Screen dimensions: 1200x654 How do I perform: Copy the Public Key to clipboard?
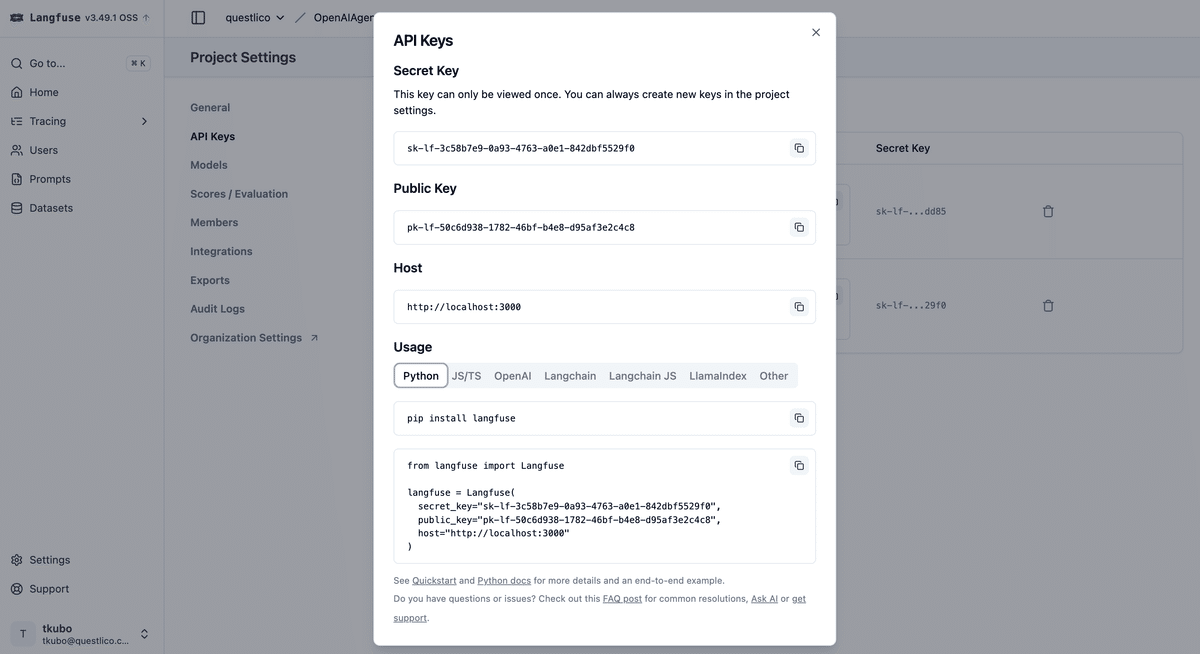[798, 227]
